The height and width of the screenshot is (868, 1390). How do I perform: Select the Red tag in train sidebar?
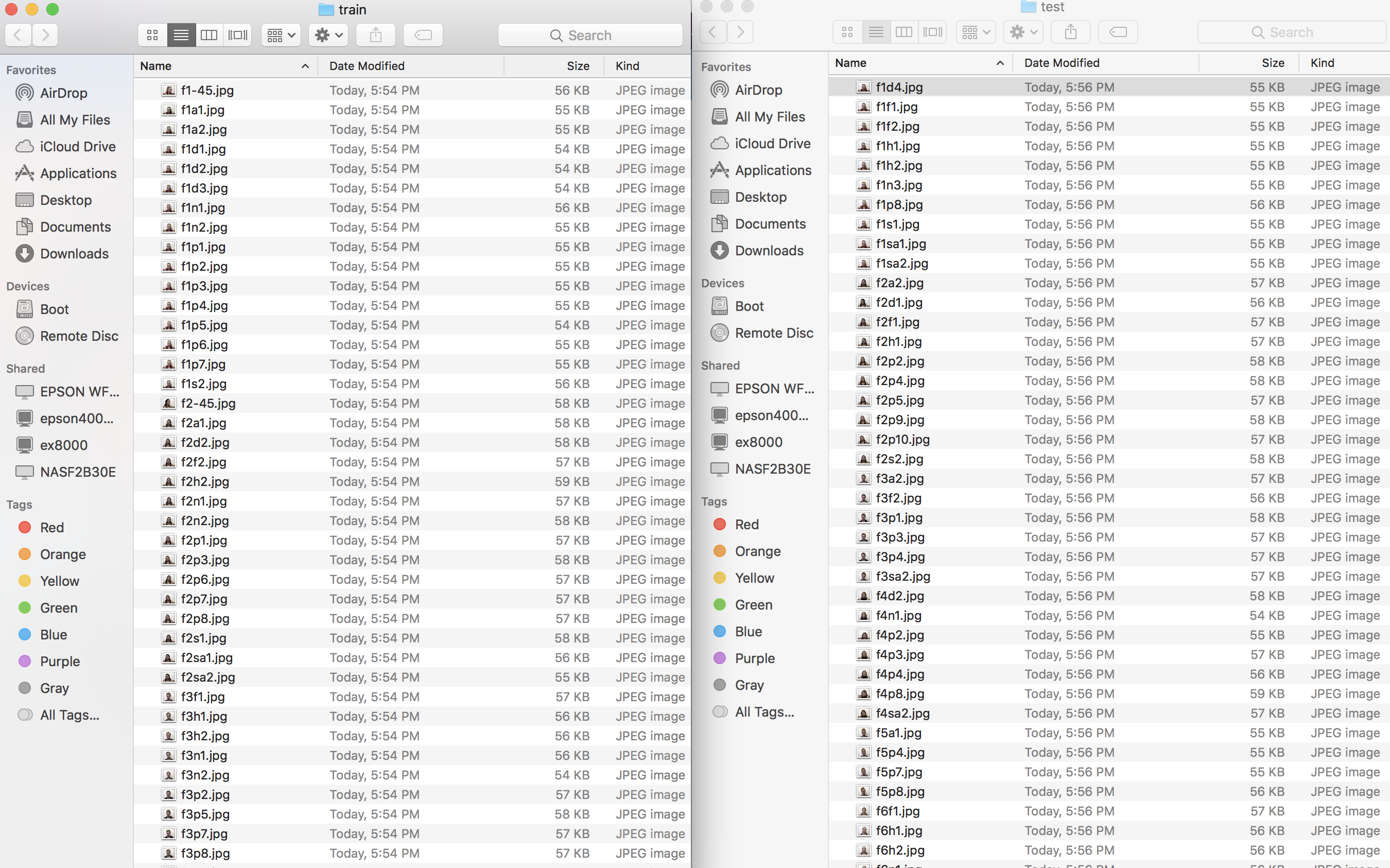click(x=51, y=528)
